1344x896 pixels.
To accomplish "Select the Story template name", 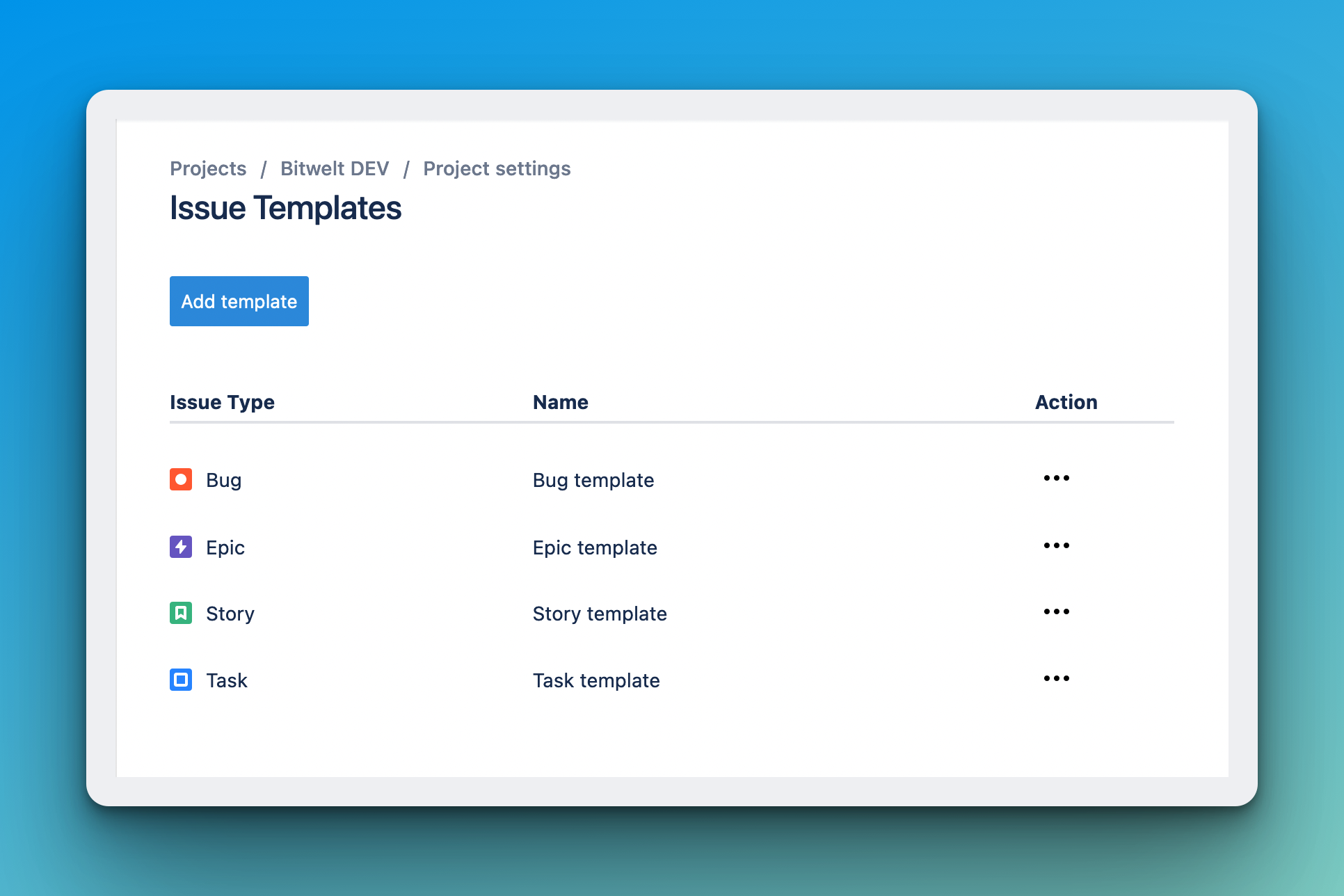I will pos(599,614).
